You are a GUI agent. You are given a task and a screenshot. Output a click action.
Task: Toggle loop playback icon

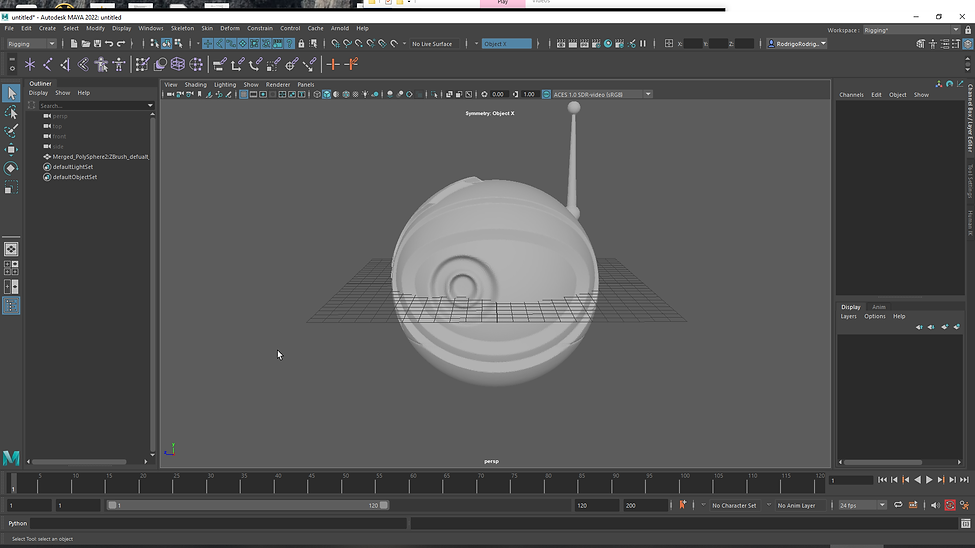point(899,505)
